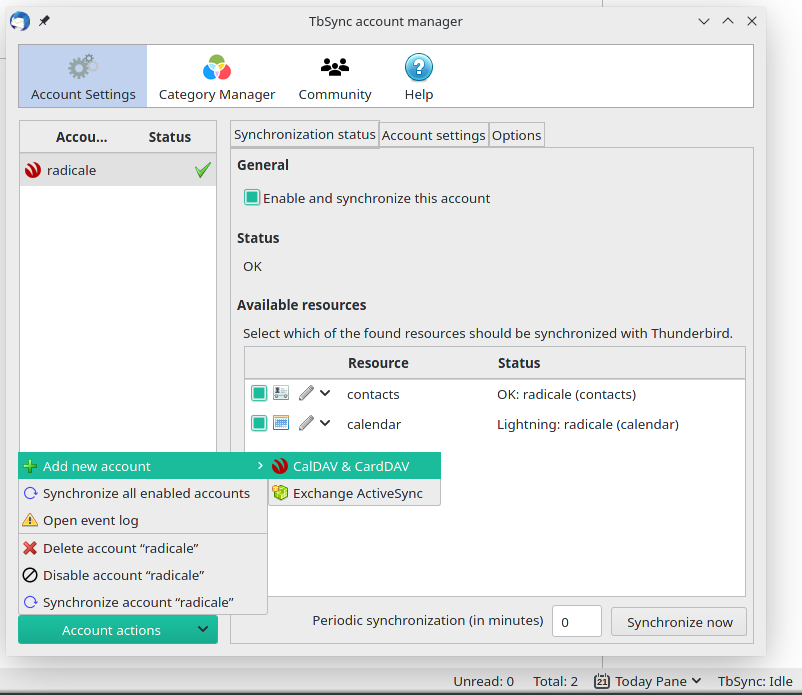Image resolution: width=802 pixels, height=695 pixels.
Task: Switch to the Options tab
Action: [517, 135]
